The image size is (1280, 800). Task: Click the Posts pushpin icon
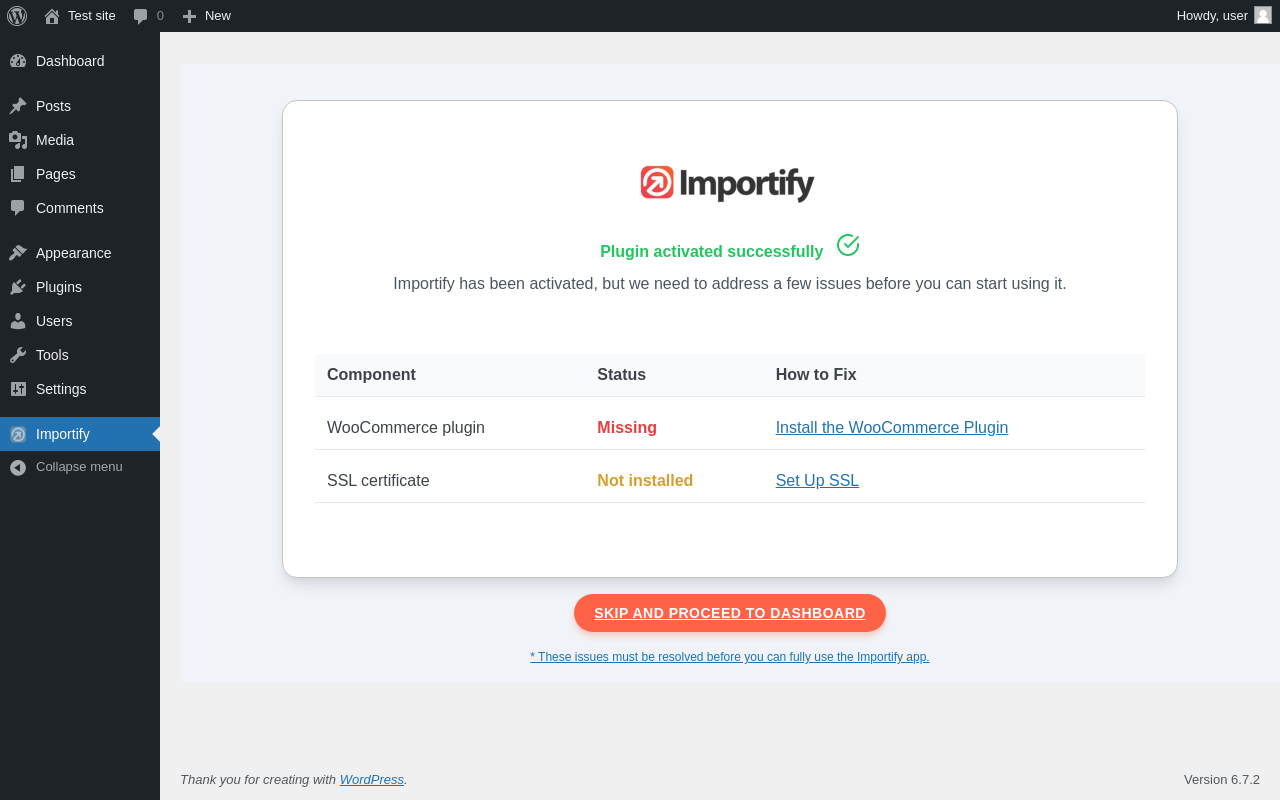pos(18,106)
